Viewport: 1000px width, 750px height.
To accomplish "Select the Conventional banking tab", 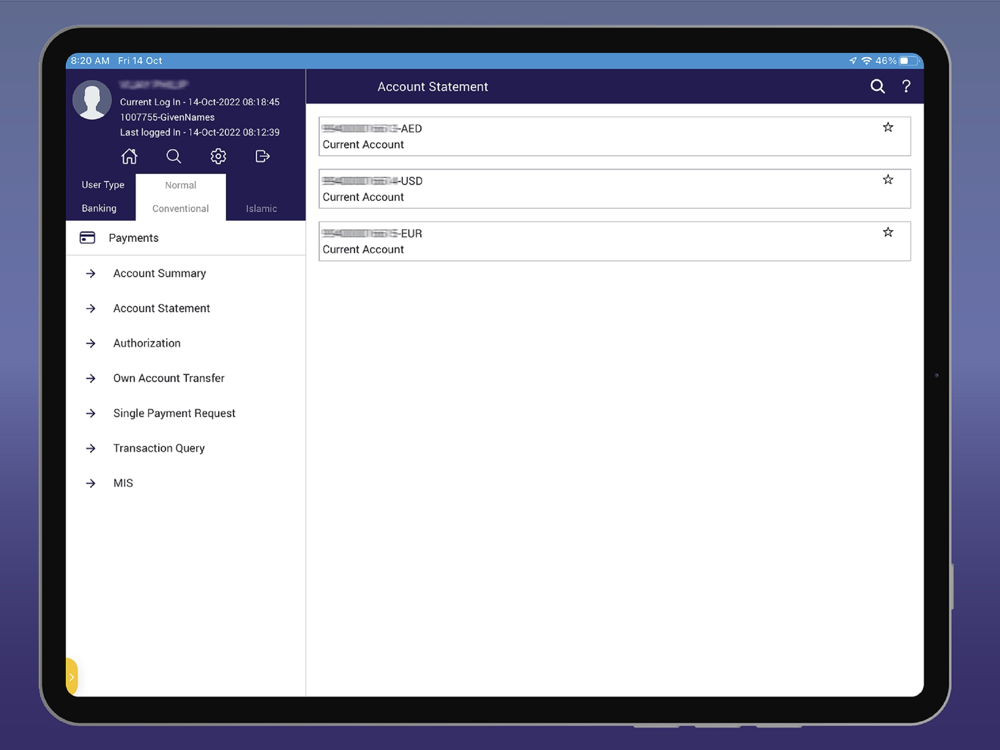I will coord(180,209).
